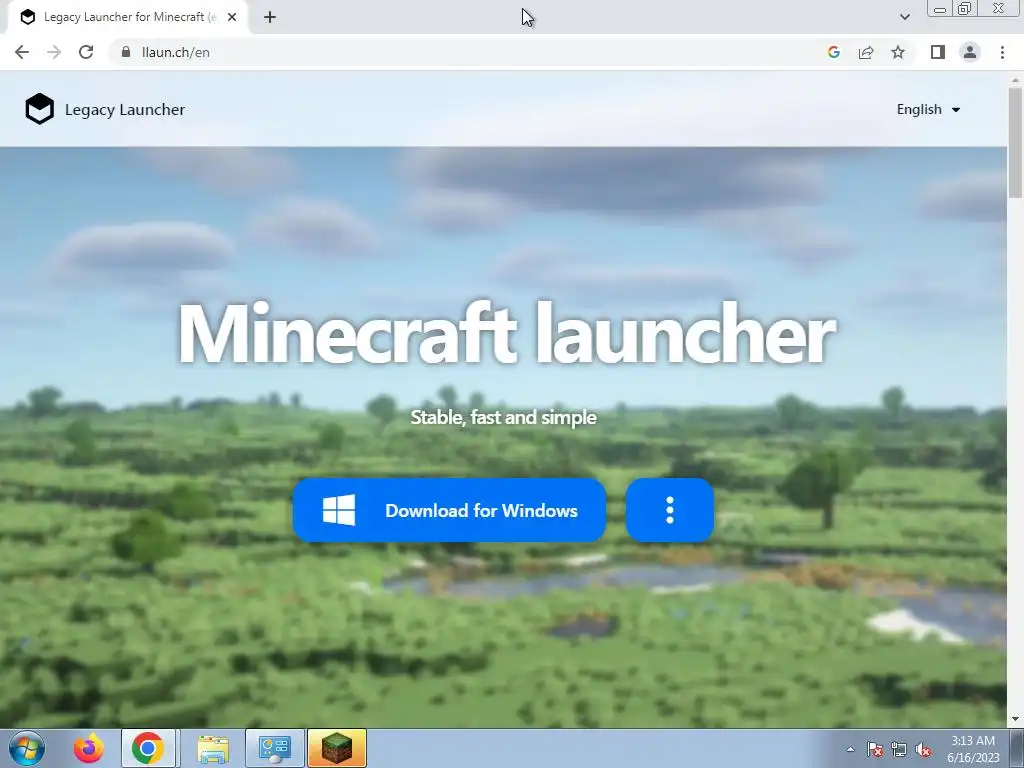Click the network status tray icon
The width and height of the screenshot is (1024, 768).
pos(899,749)
